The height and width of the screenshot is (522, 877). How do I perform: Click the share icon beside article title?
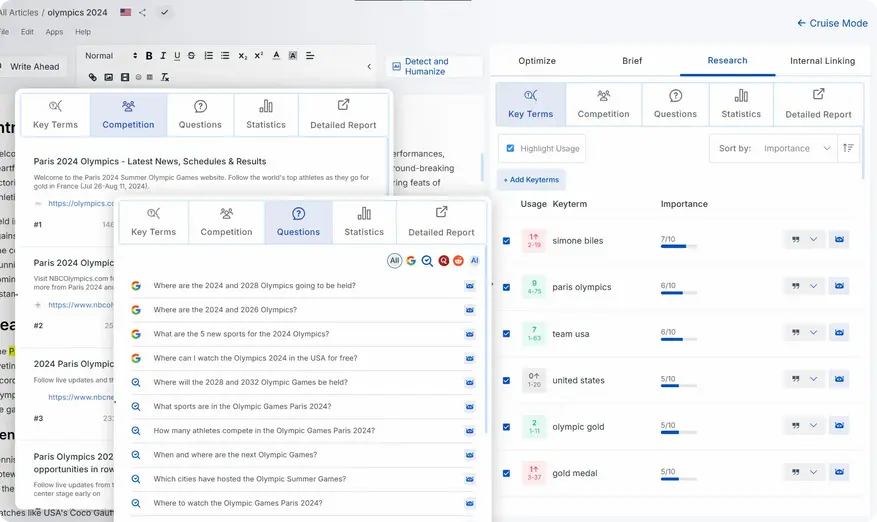pyautogui.click(x=143, y=12)
